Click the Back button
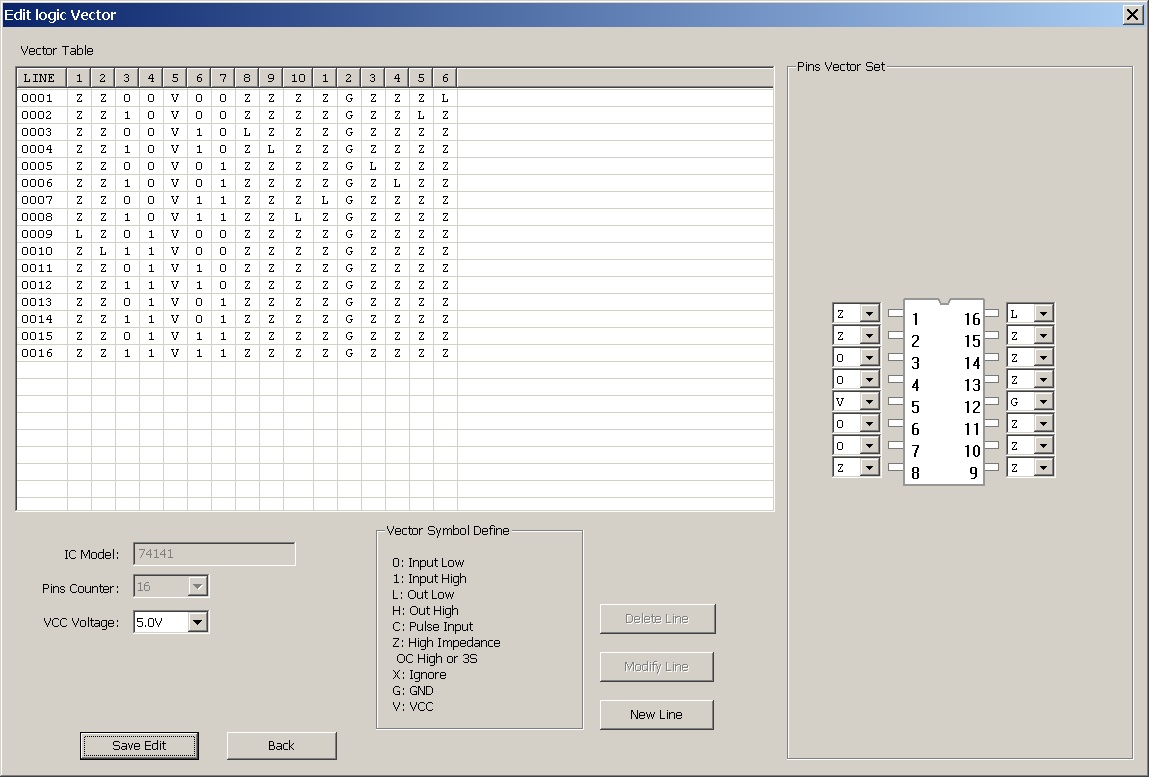The width and height of the screenshot is (1149, 777). [x=281, y=746]
